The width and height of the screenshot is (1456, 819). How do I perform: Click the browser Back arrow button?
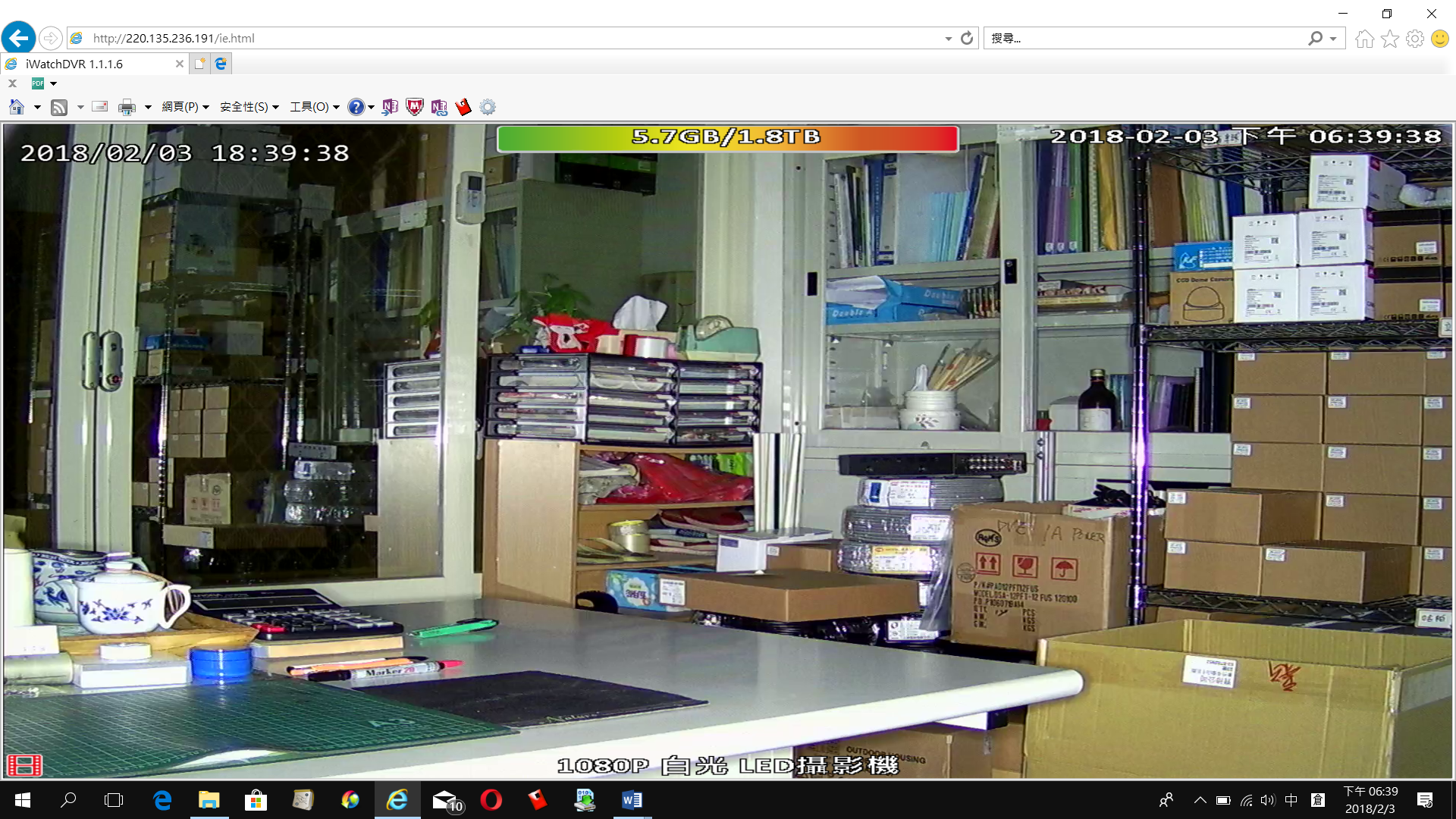[18, 38]
